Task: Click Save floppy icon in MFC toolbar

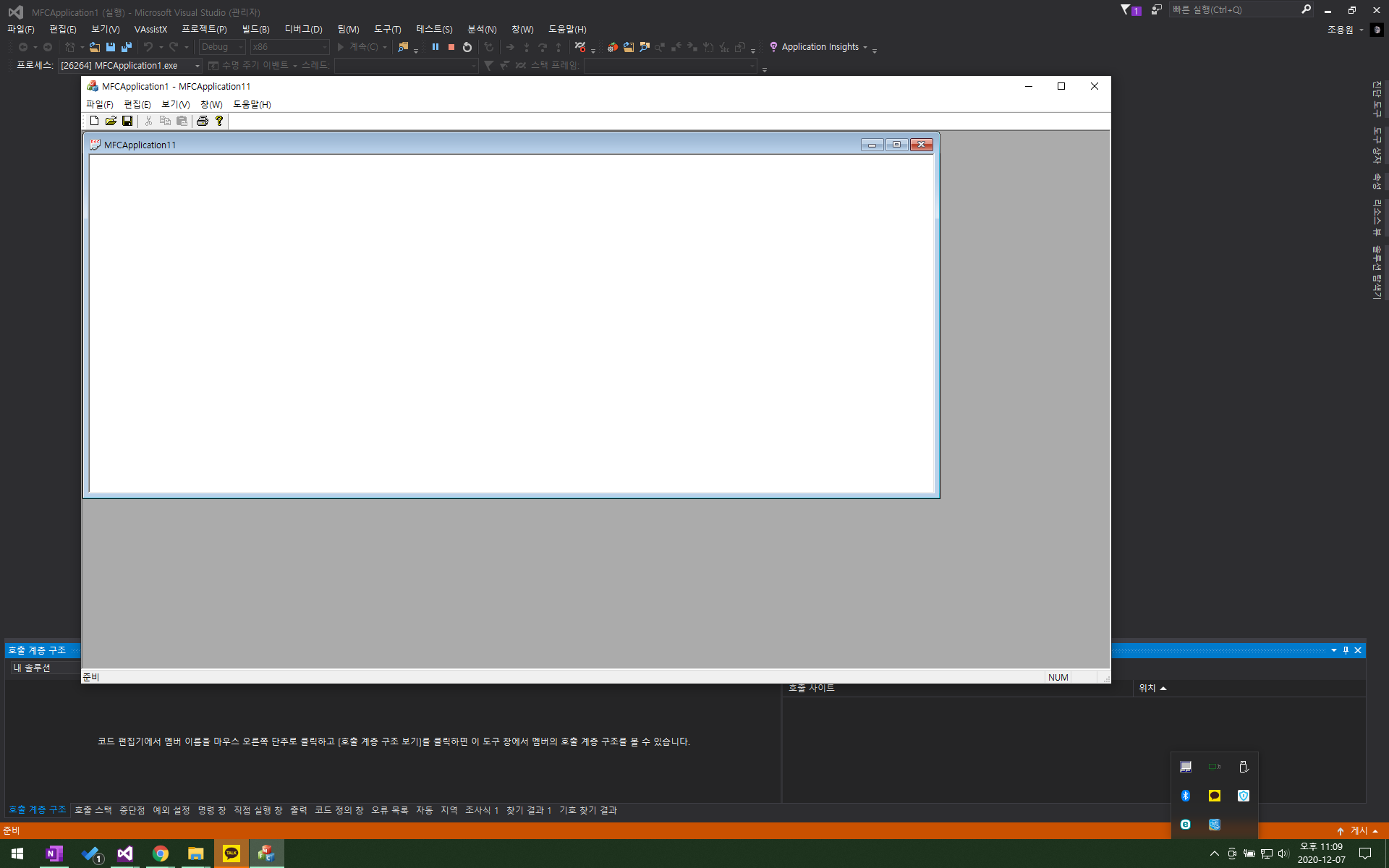Action: (x=127, y=121)
